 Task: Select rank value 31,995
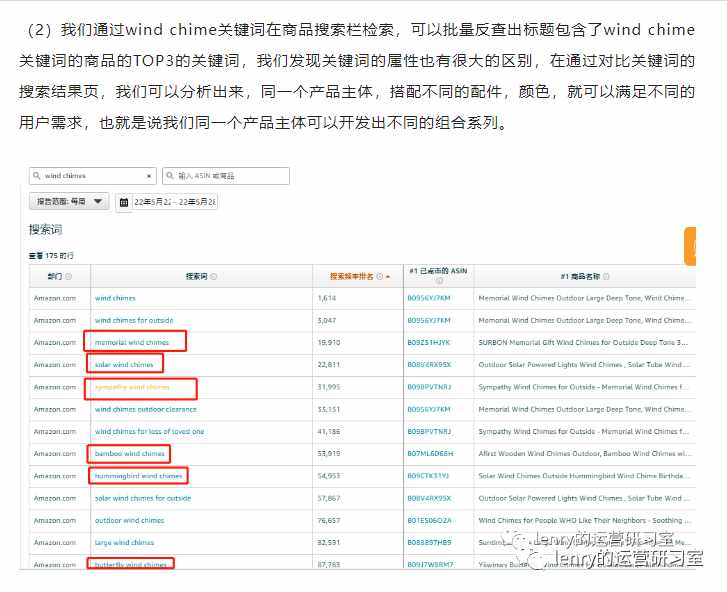point(329,387)
